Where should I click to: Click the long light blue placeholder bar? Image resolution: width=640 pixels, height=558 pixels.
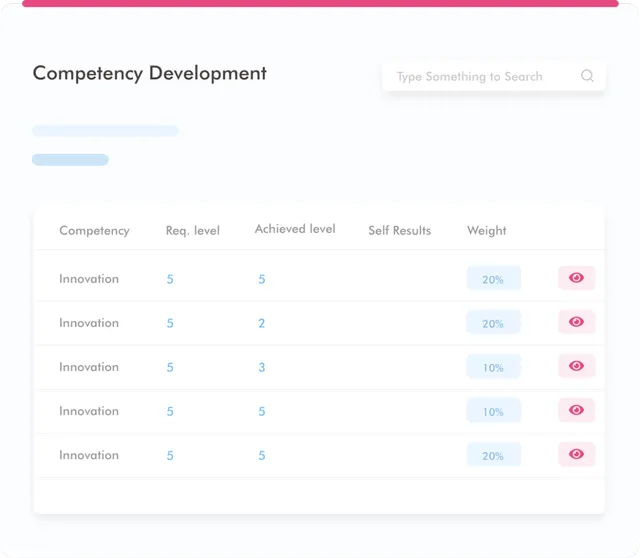tap(105, 131)
